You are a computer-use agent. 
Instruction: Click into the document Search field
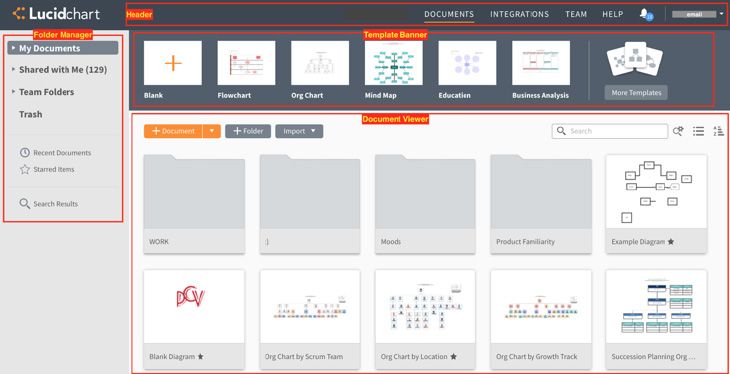click(x=609, y=131)
